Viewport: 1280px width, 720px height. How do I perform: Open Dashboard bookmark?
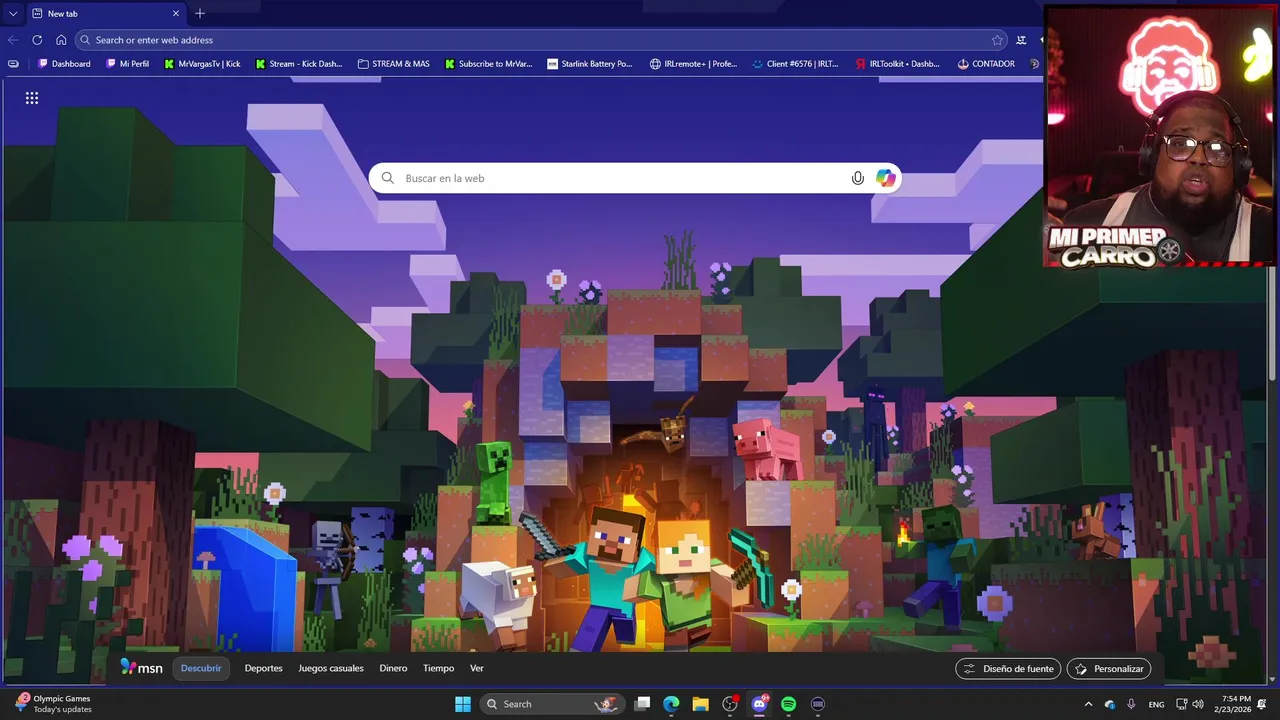pos(64,64)
